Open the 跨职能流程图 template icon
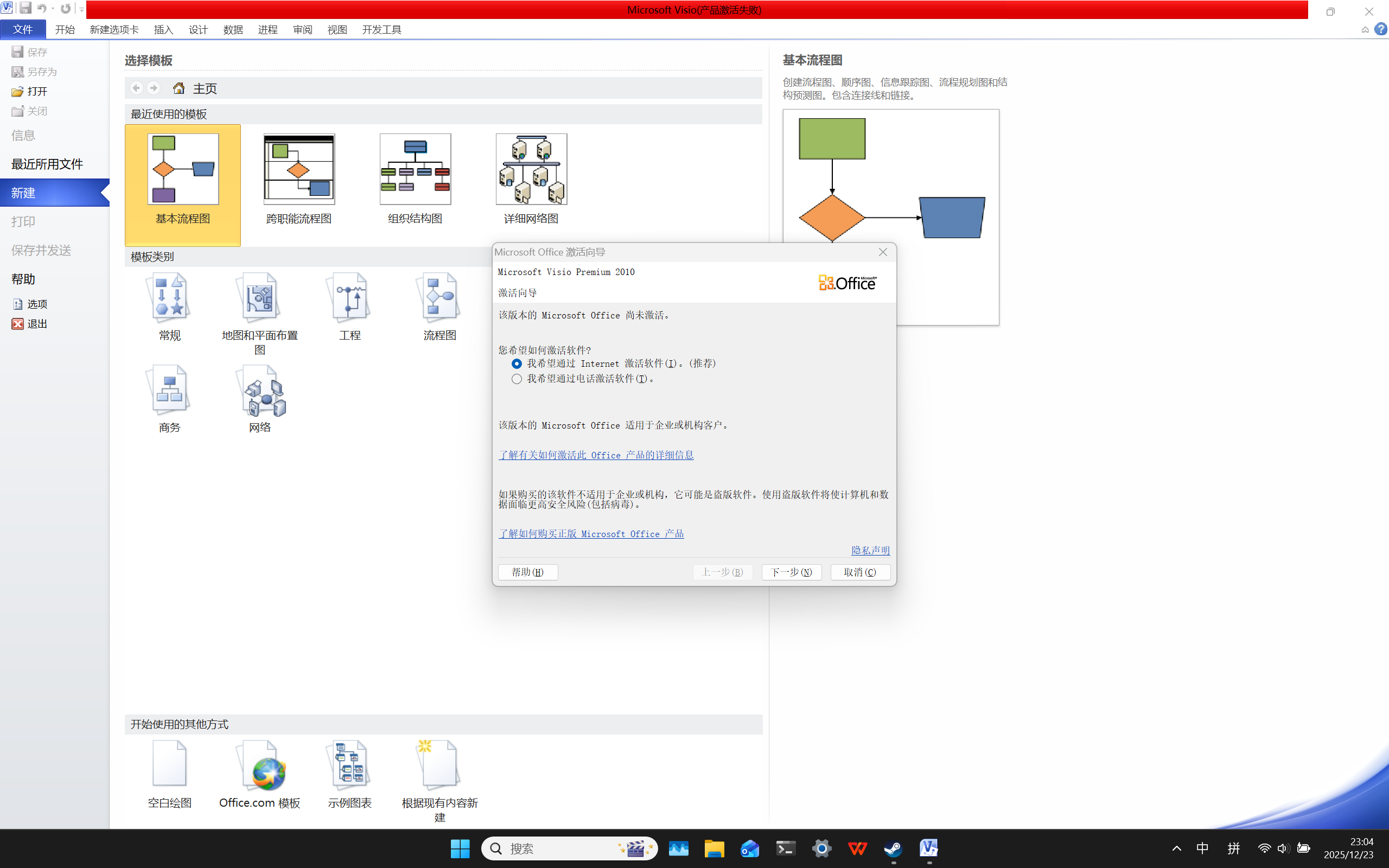 point(298,169)
